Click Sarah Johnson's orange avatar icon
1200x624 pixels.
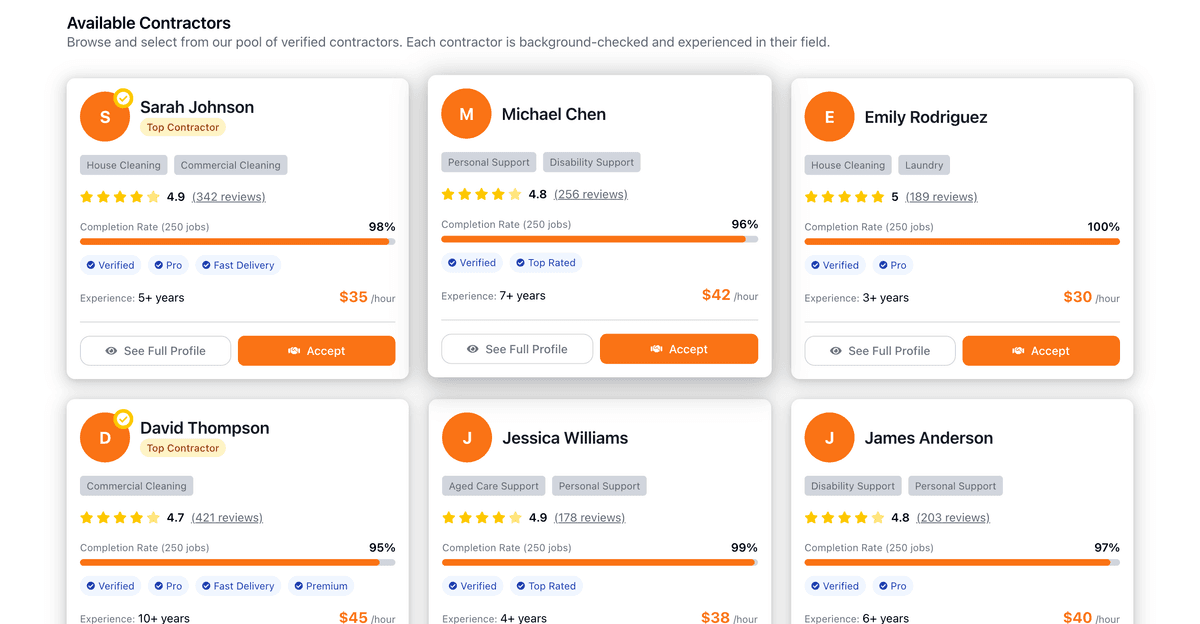coord(105,116)
